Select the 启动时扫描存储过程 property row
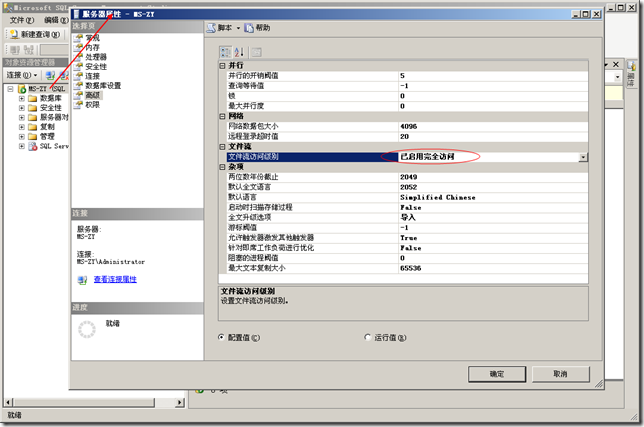This screenshot has height=427, width=644. 407,207
